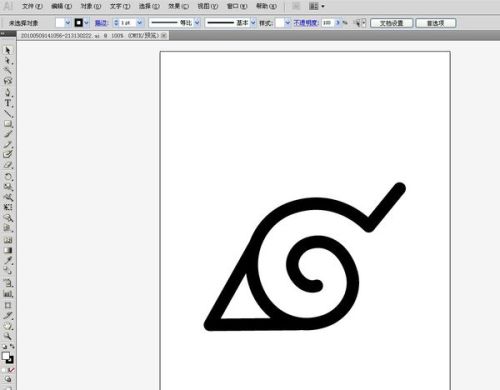The height and width of the screenshot is (390, 500).
Task: Open the Arrange Documents dropdown
Action: point(316,6)
